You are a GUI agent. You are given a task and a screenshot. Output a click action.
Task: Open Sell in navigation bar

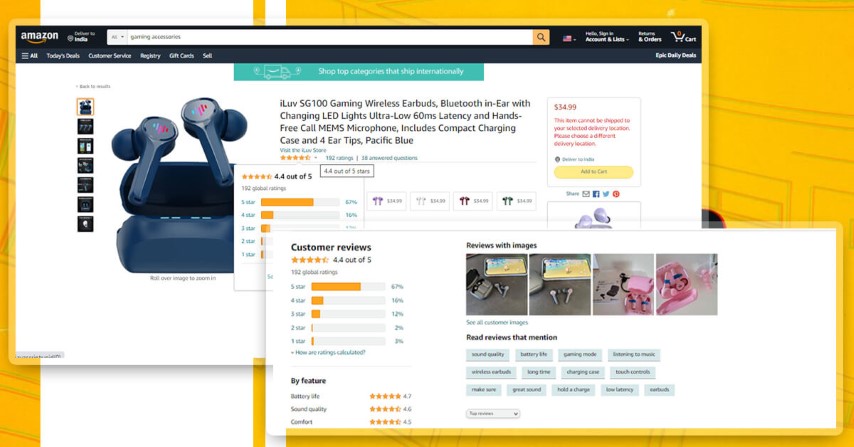click(208, 56)
